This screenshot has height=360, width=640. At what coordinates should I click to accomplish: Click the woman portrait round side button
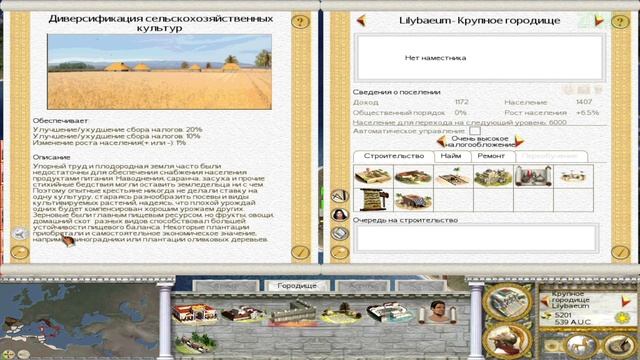pos(340,215)
